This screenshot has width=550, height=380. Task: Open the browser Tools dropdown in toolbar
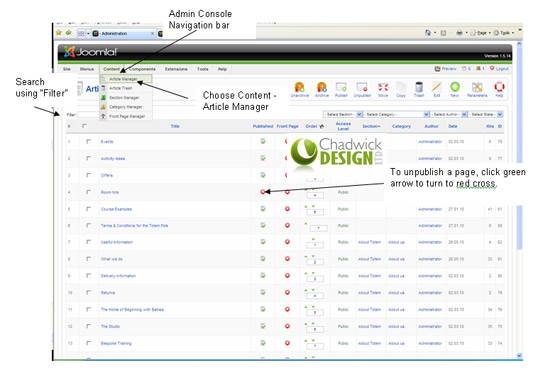pyautogui.click(x=504, y=33)
